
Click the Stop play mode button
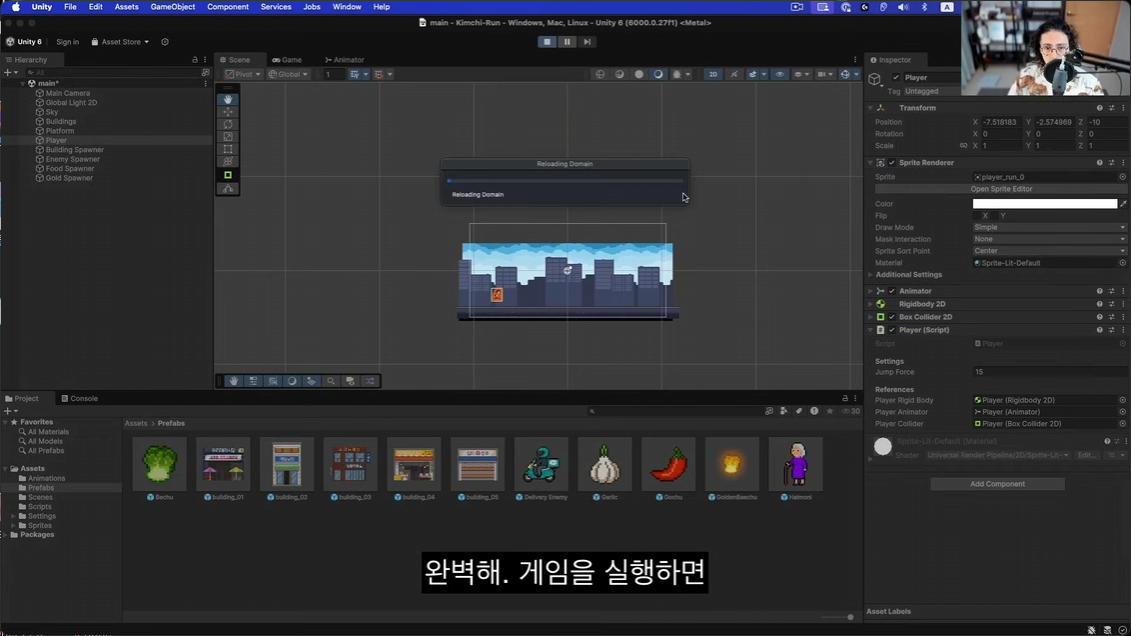click(x=547, y=42)
